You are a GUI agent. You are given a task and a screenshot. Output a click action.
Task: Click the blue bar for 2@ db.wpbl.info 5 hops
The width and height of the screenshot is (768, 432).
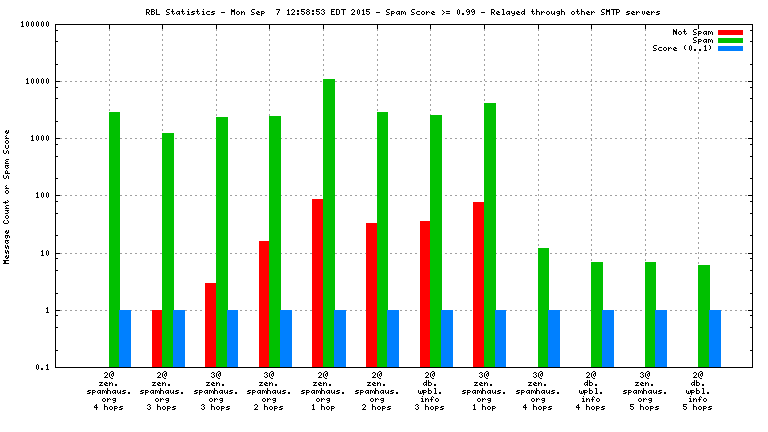click(715, 339)
